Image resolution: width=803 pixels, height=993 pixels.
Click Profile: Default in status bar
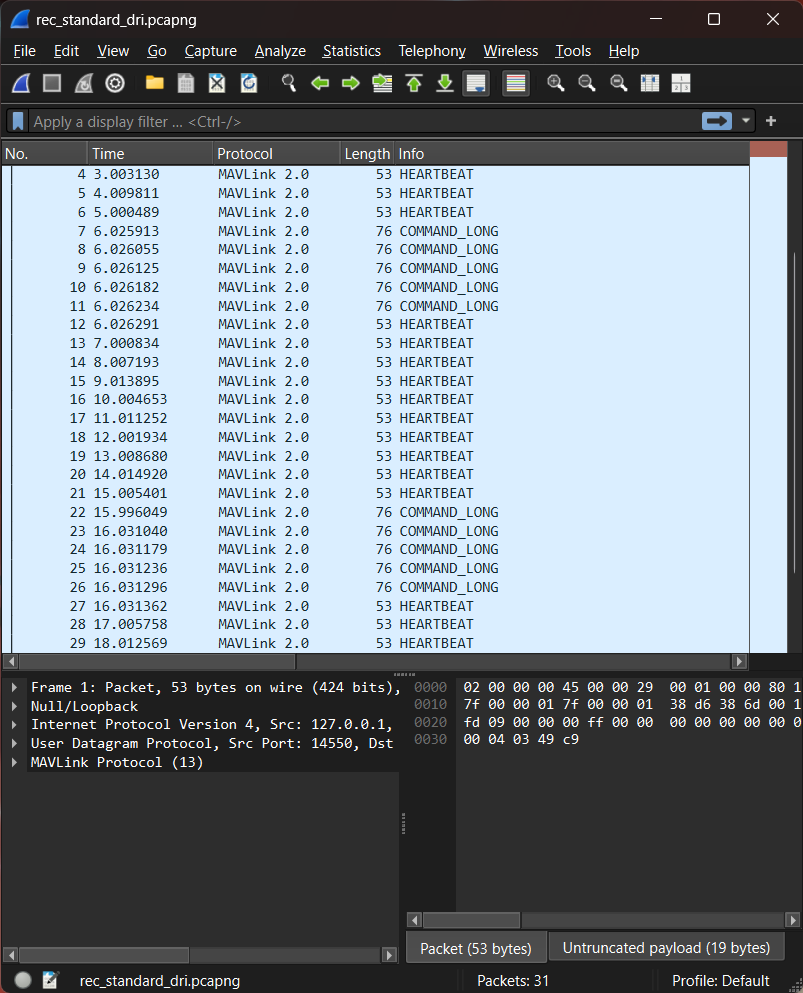tap(720, 980)
